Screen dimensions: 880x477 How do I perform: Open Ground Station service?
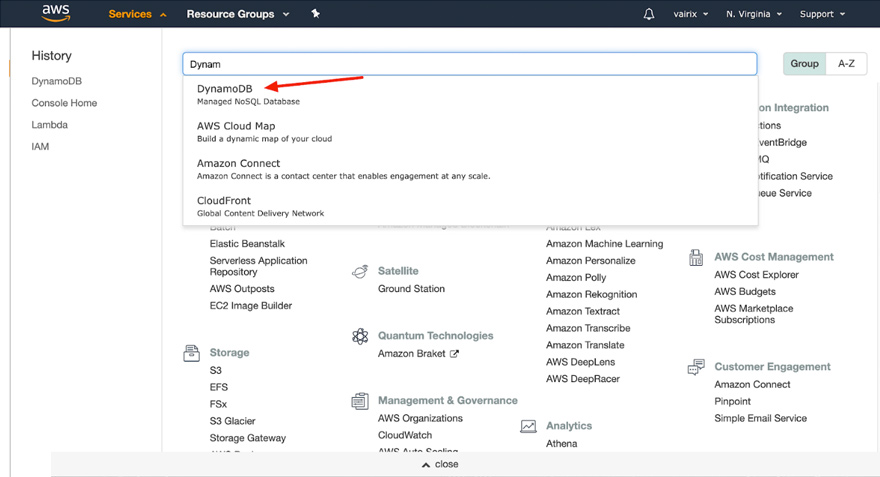click(411, 289)
